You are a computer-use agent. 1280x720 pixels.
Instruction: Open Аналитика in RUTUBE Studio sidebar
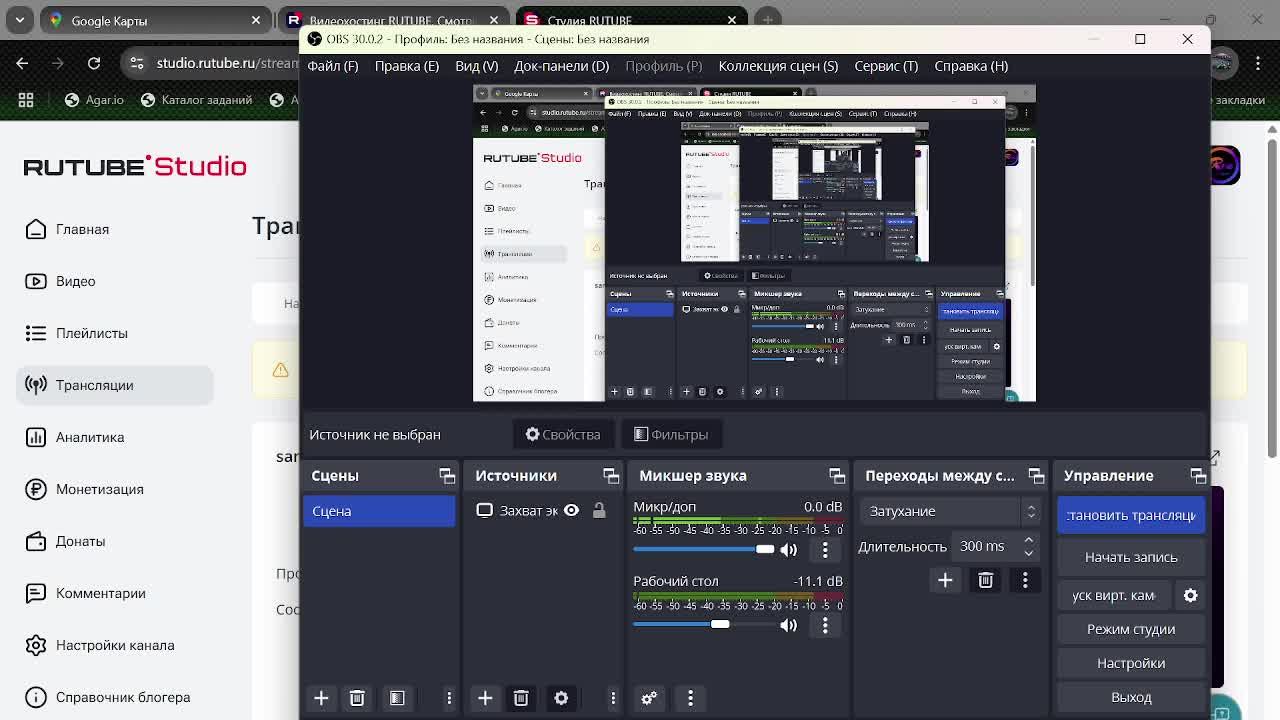click(x=114, y=437)
